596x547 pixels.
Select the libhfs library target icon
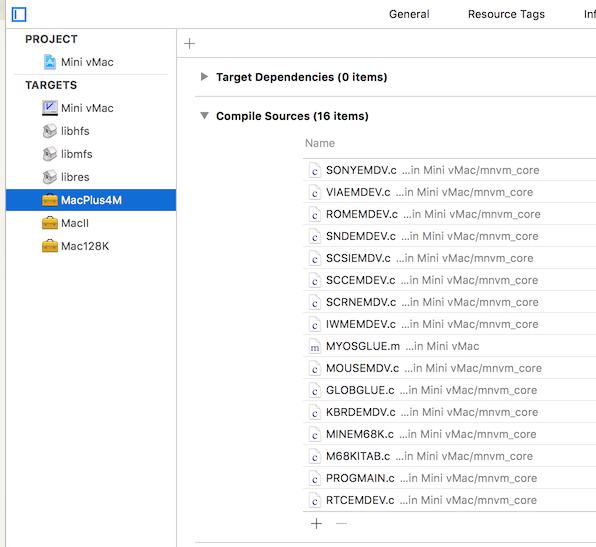pos(50,131)
